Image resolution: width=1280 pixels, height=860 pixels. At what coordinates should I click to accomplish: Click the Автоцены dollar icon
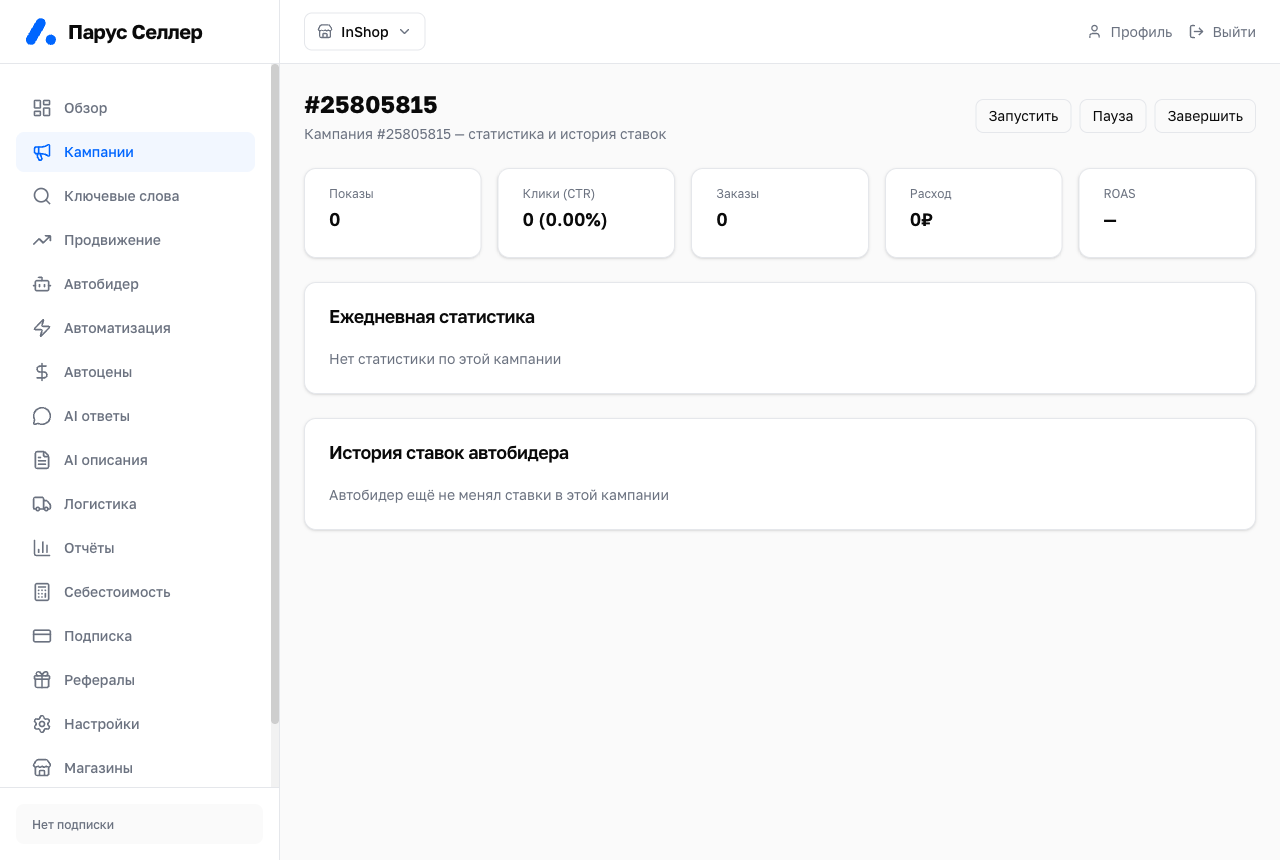click(42, 372)
